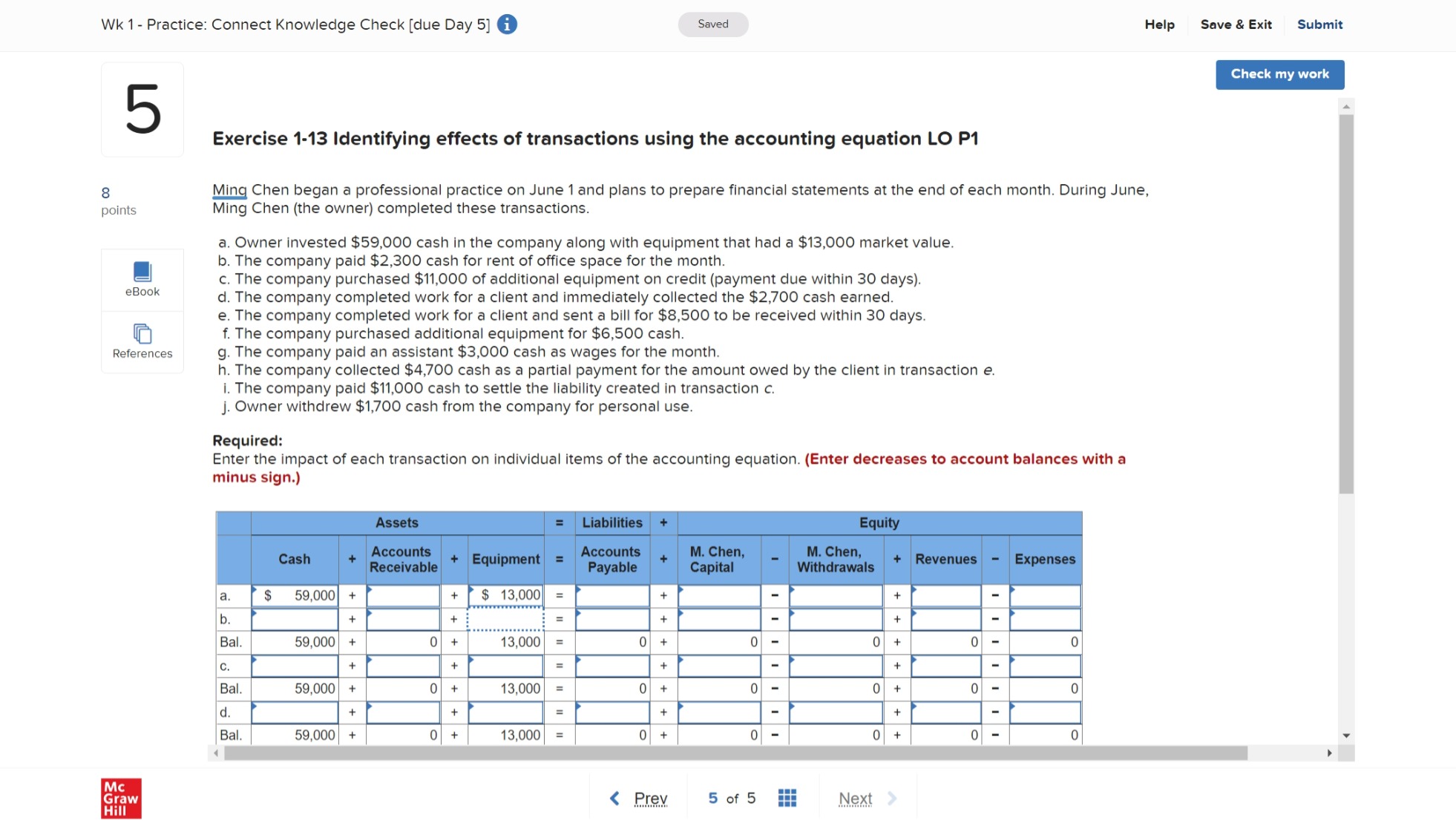
Task: Choose Save & Exit
Action: 1236,24
